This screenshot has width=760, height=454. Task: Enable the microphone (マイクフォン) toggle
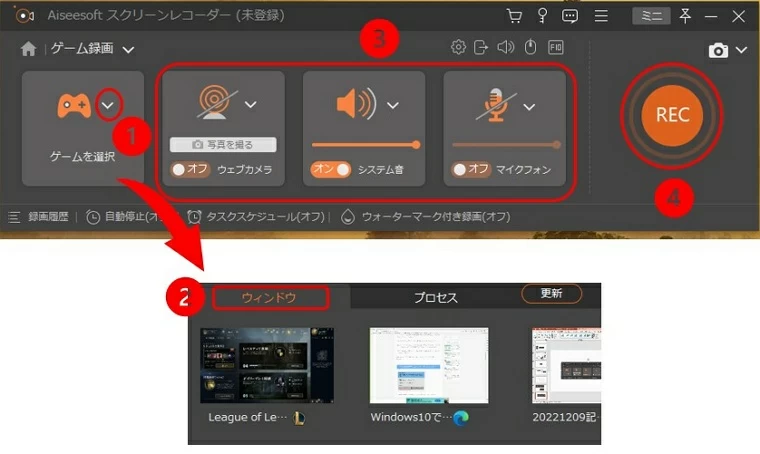(472, 169)
